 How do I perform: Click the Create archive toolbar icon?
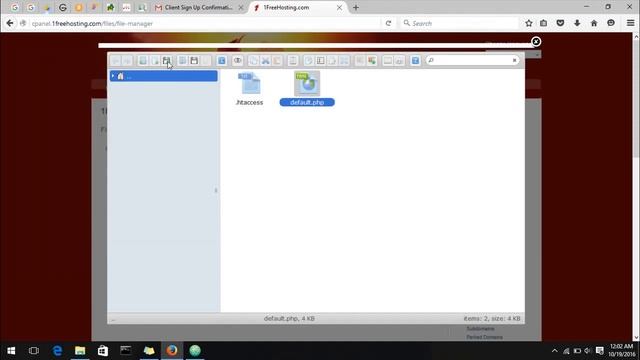[371, 61]
